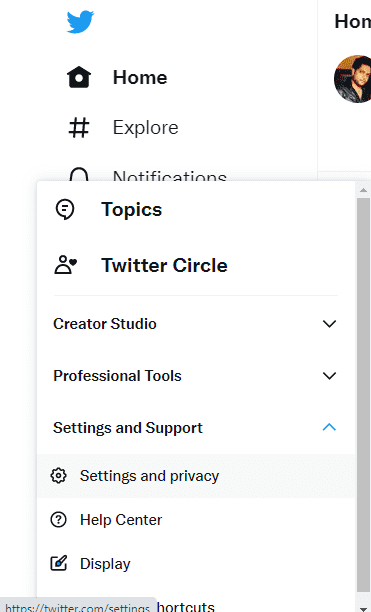Open the Topics menu entry
Image resolution: width=371 pixels, height=612 pixels.
[x=131, y=209]
